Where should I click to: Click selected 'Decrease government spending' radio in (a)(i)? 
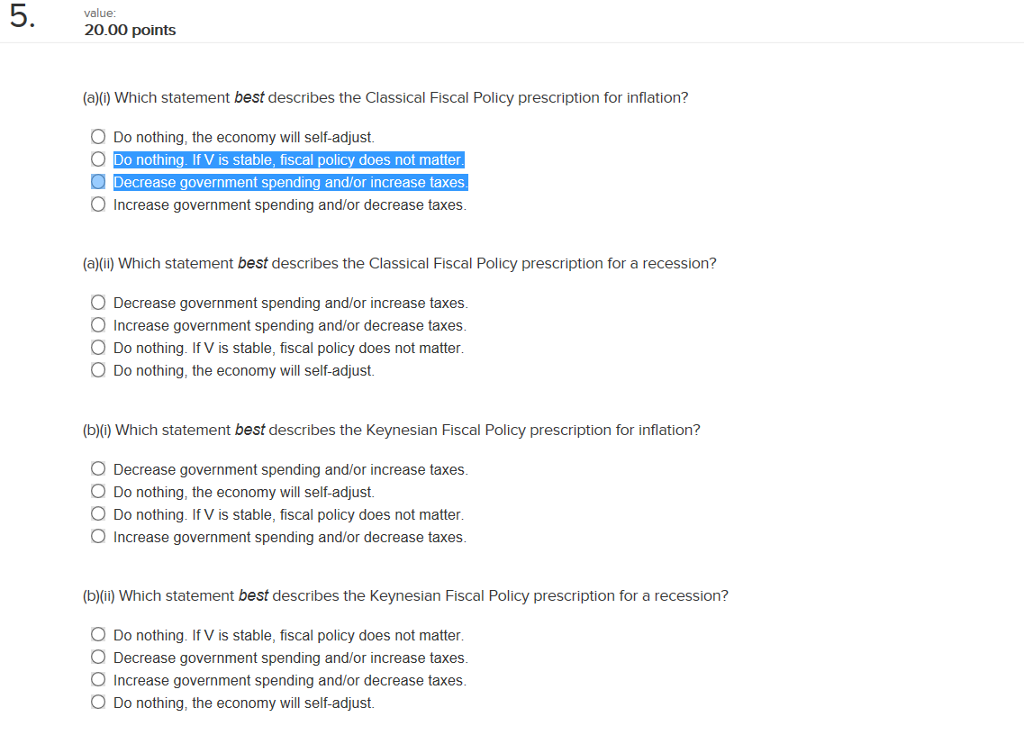pos(98,182)
